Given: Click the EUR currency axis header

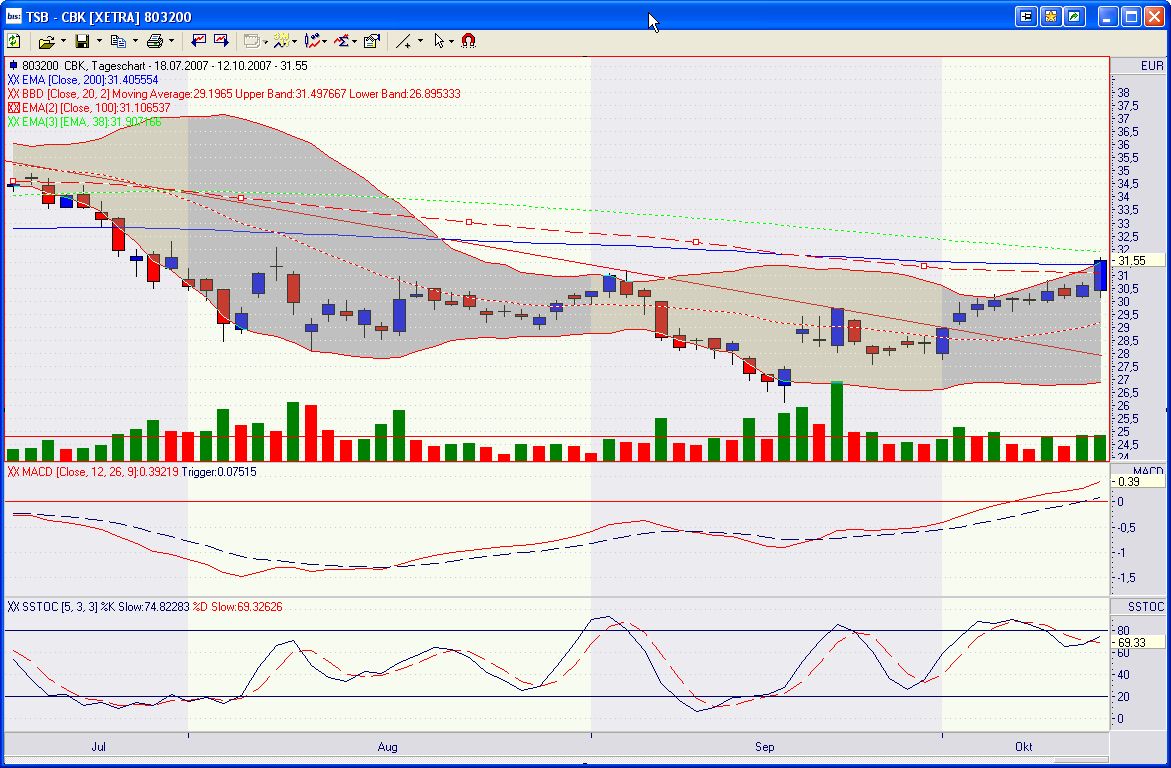Looking at the screenshot, I should click(x=1152, y=66).
